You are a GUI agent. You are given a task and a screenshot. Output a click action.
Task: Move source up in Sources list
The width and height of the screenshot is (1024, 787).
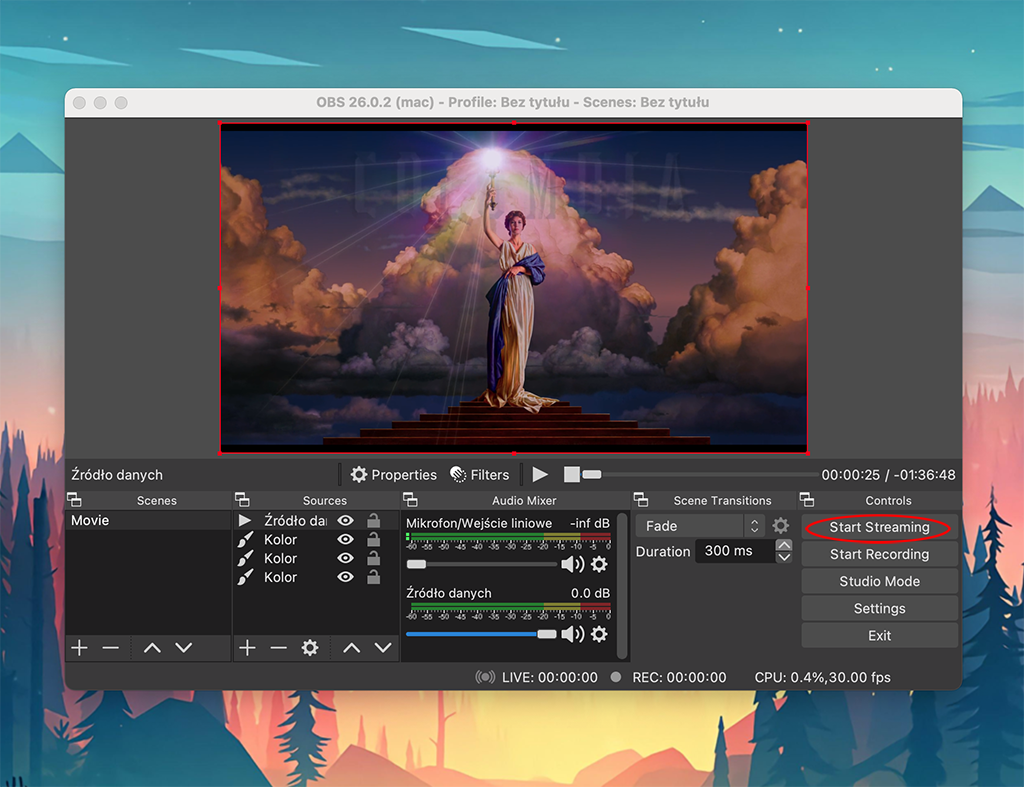[352, 648]
